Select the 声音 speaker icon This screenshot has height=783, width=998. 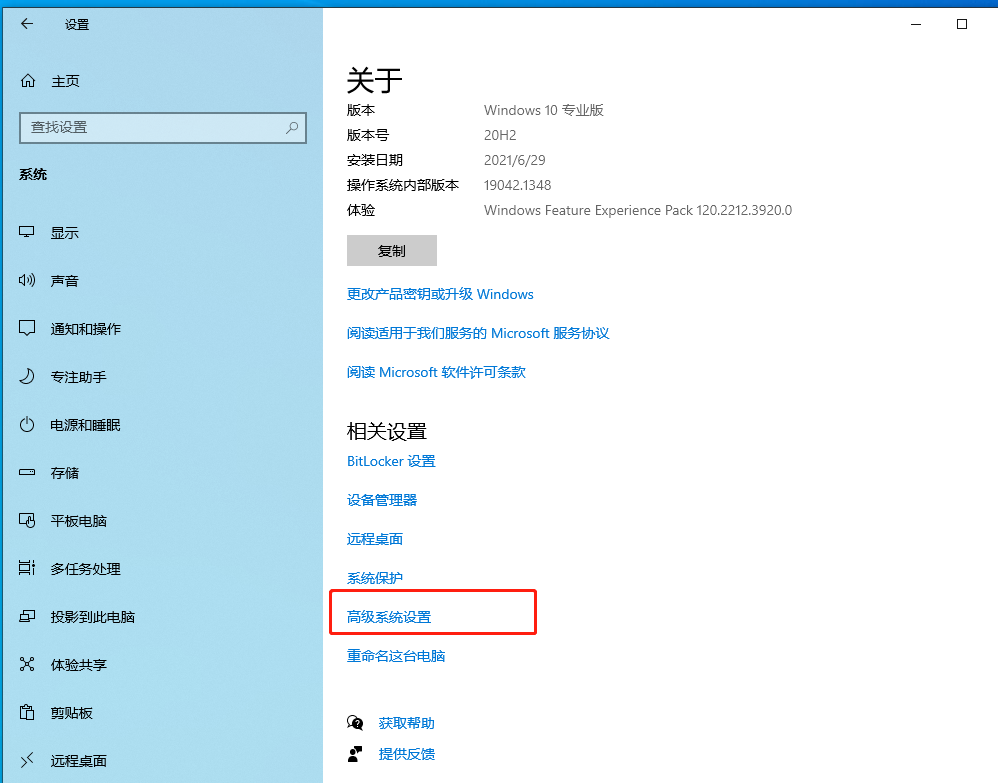[x=27, y=280]
